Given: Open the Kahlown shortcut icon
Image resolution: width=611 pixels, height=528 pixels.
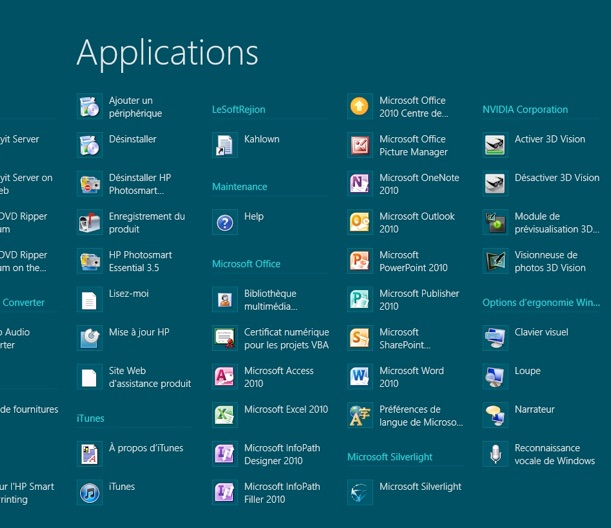Looking at the screenshot, I should pyautogui.click(x=225, y=145).
